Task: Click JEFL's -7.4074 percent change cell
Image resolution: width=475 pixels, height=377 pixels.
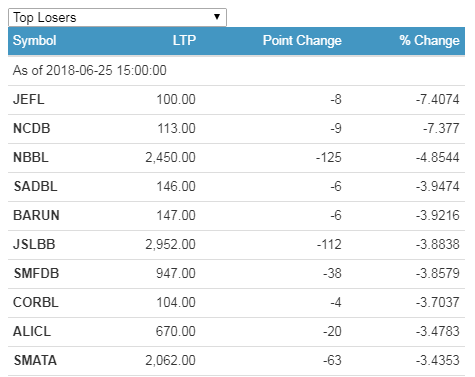Action: click(x=437, y=99)
